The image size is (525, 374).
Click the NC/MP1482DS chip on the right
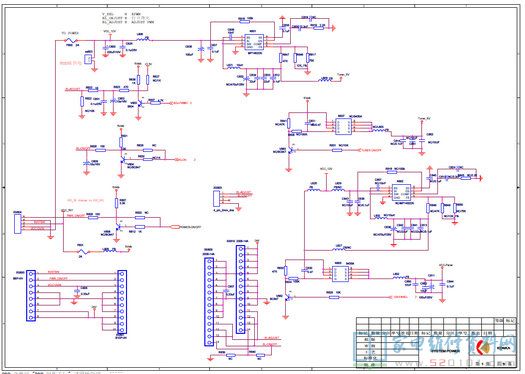401,192
